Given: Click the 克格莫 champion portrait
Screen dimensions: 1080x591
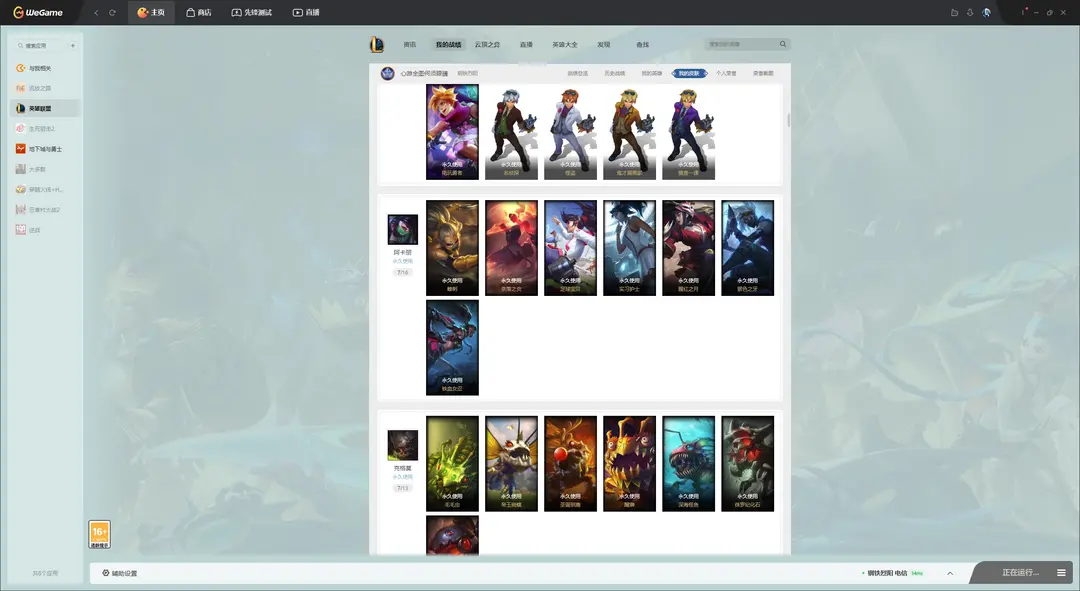Looking at the screenshot, I should point(403,445).
